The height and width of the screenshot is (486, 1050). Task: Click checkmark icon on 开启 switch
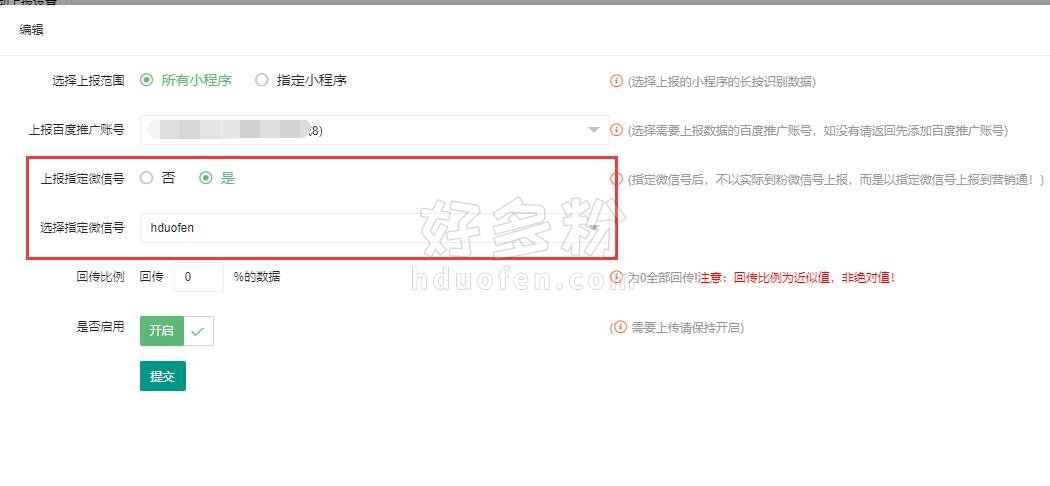click(198, 331)
